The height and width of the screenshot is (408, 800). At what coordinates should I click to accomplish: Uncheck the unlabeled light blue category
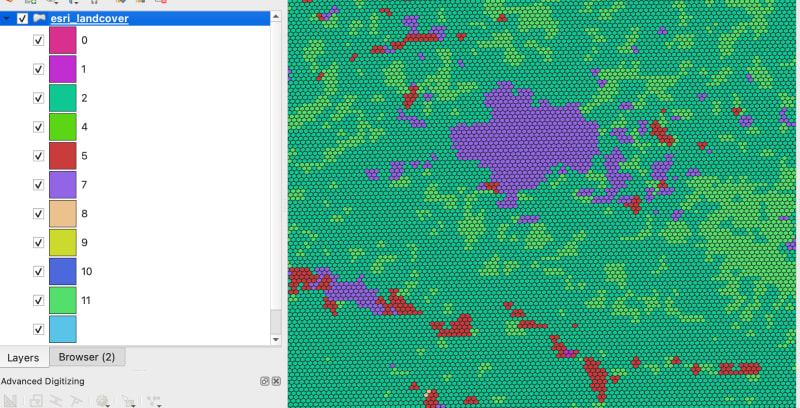pos(39,329)
